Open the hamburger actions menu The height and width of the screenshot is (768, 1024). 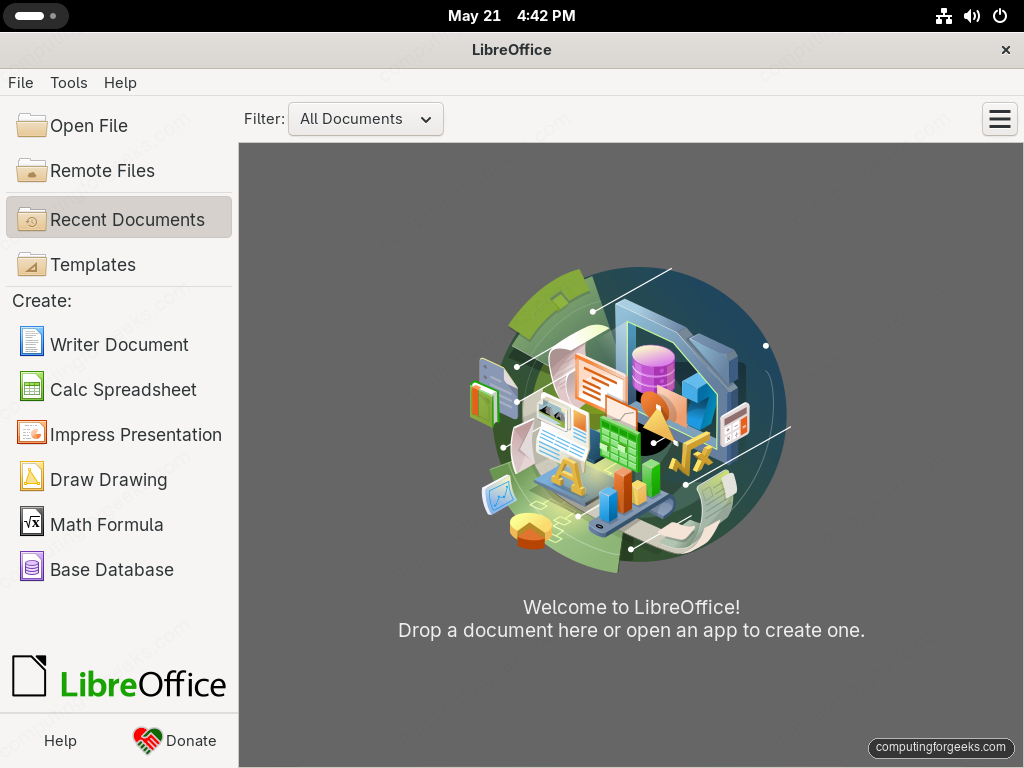point(999,119)
